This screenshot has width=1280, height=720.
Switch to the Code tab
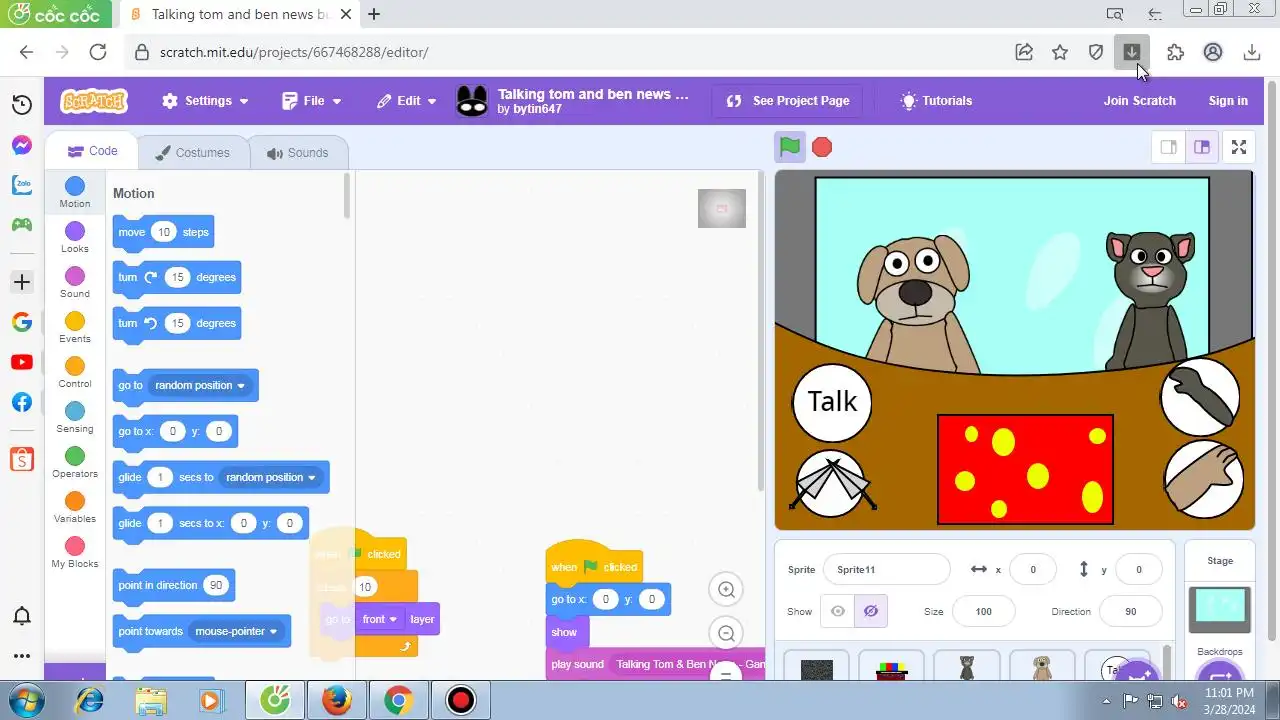92,151
